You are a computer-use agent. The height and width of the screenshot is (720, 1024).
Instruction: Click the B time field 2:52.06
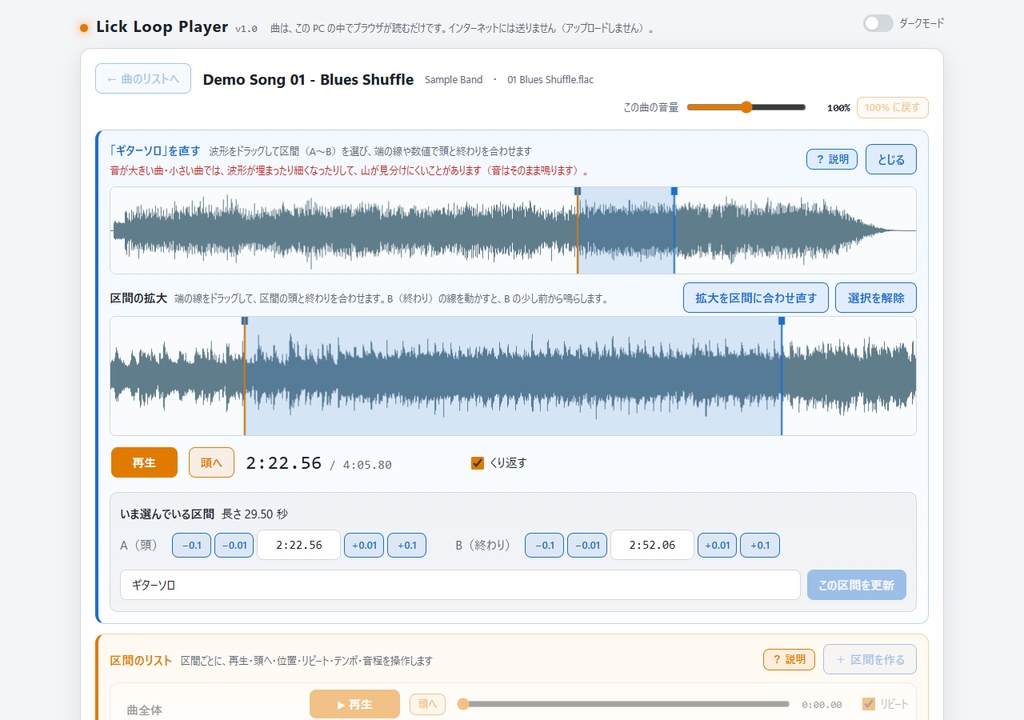[652, 545]
